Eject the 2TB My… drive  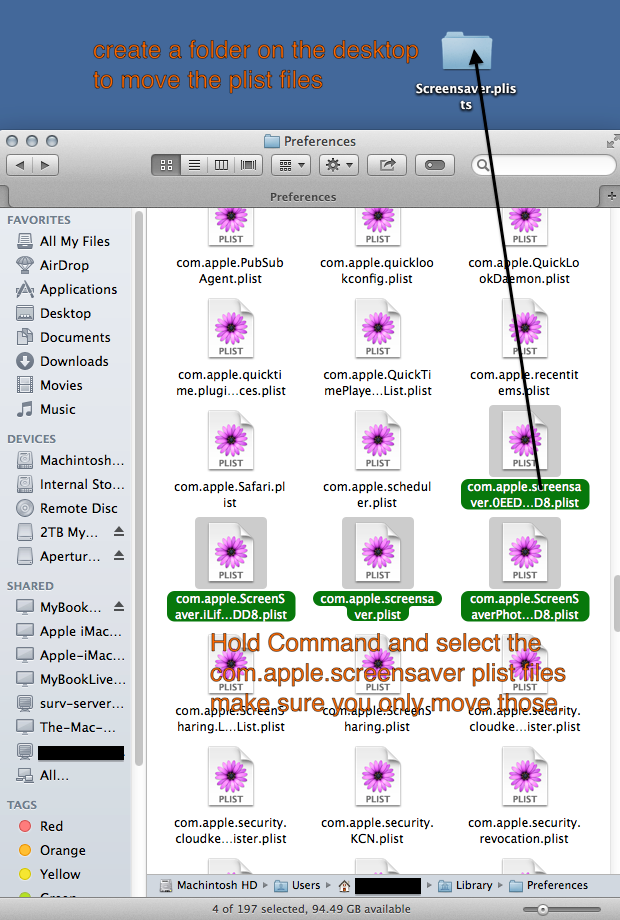[119, 532]
